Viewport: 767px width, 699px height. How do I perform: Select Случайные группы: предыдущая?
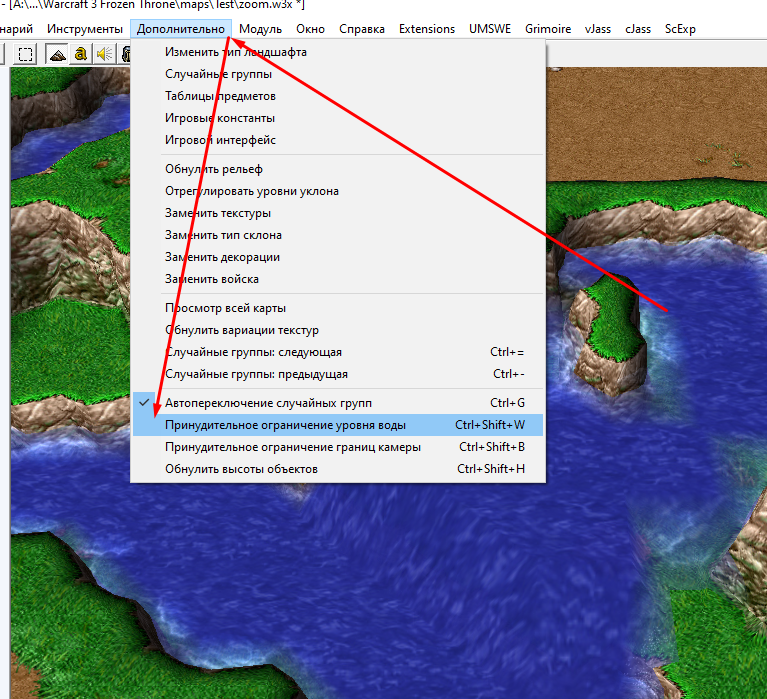pos(338,374)
